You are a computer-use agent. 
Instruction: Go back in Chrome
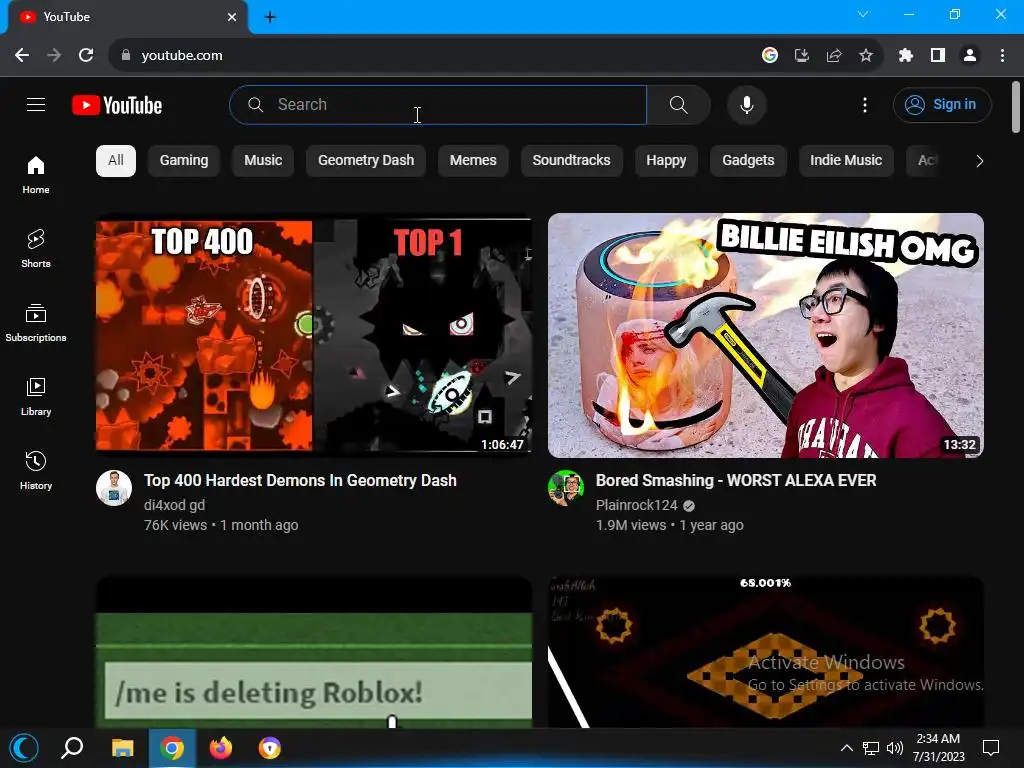(x=22, y=56)
